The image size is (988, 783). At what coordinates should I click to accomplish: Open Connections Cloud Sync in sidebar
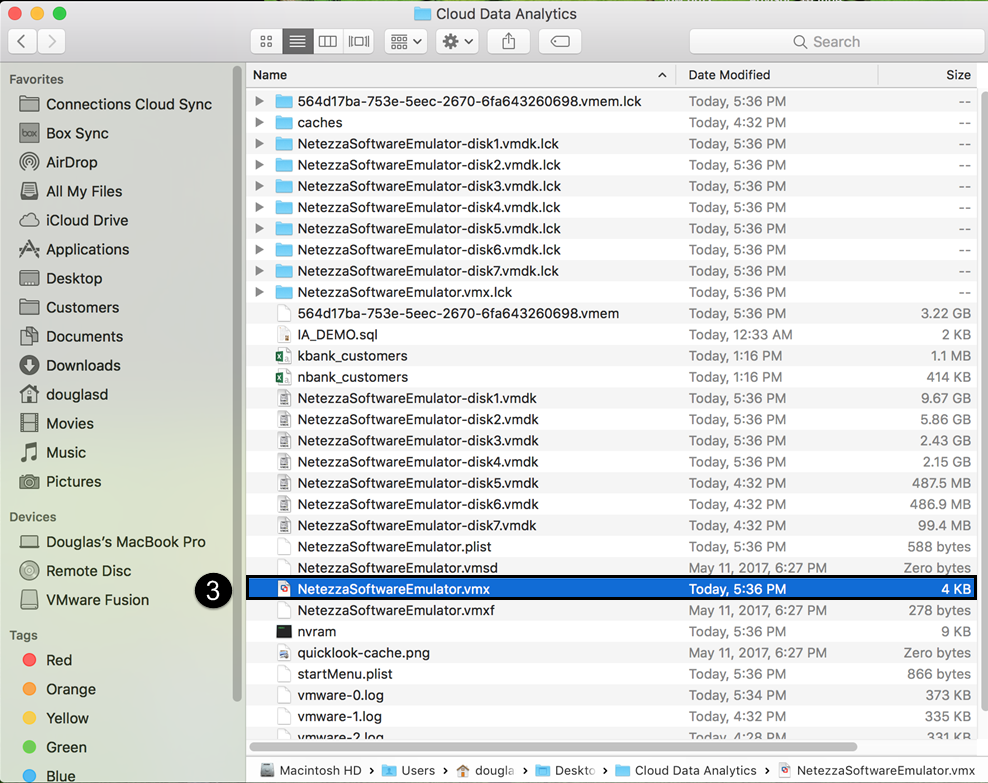coord(115,104)
